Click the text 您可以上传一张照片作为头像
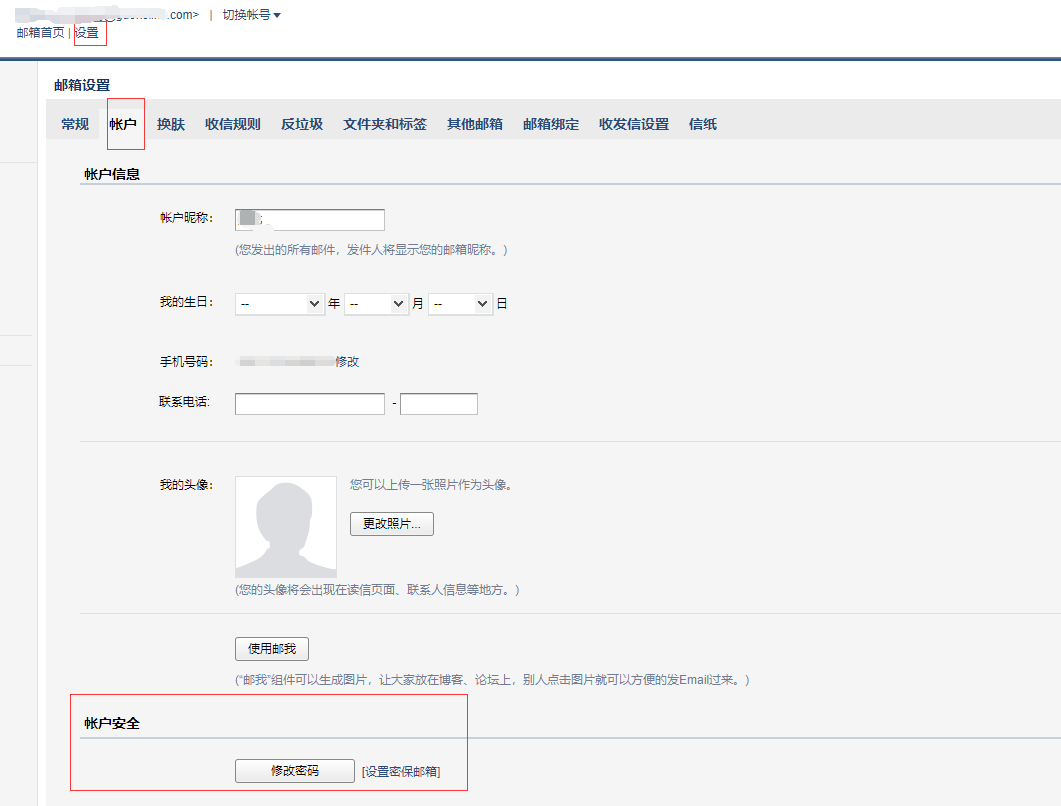This screenshot has height=806, width=1061. 431,485
